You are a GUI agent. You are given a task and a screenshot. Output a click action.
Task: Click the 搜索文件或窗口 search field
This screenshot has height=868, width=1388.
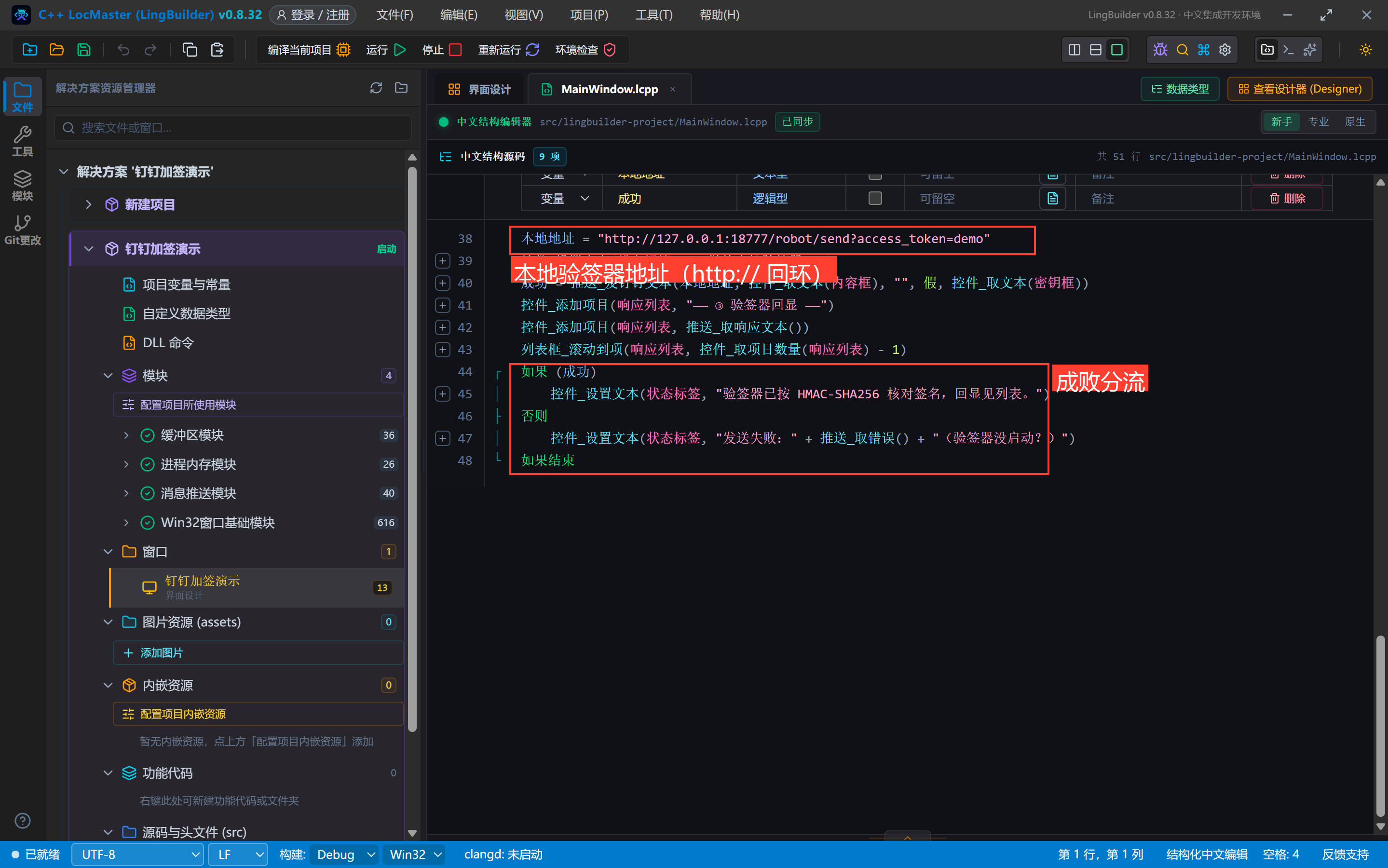coord(233,127)
